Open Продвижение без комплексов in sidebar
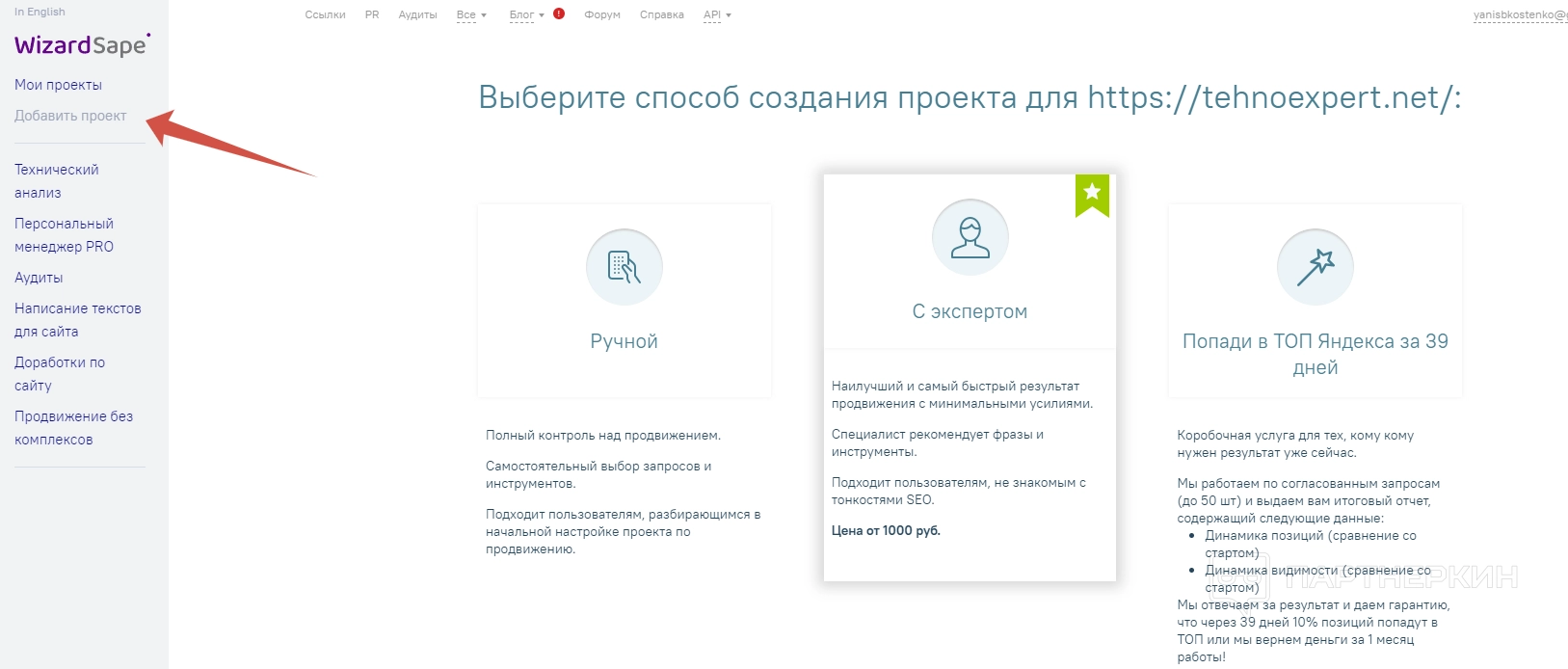1568x669 pixels. click(x=74, y=428)
